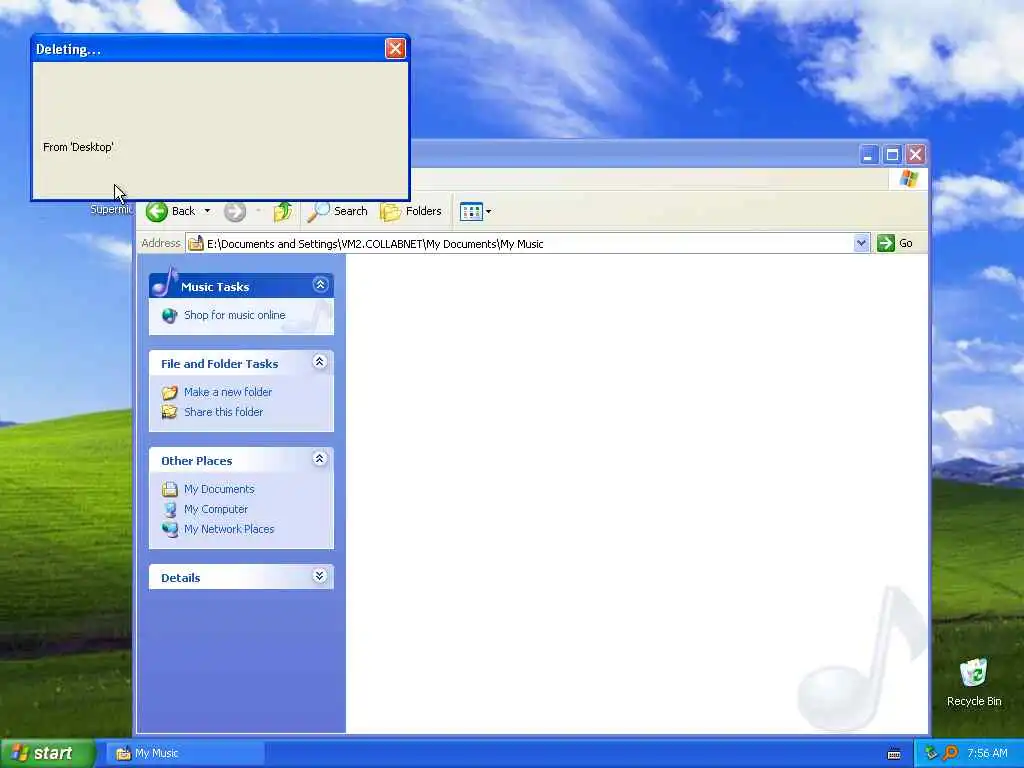Open Shop for music online link
The width and height of the screenshot is (1024, 768).
coord(234,315)
